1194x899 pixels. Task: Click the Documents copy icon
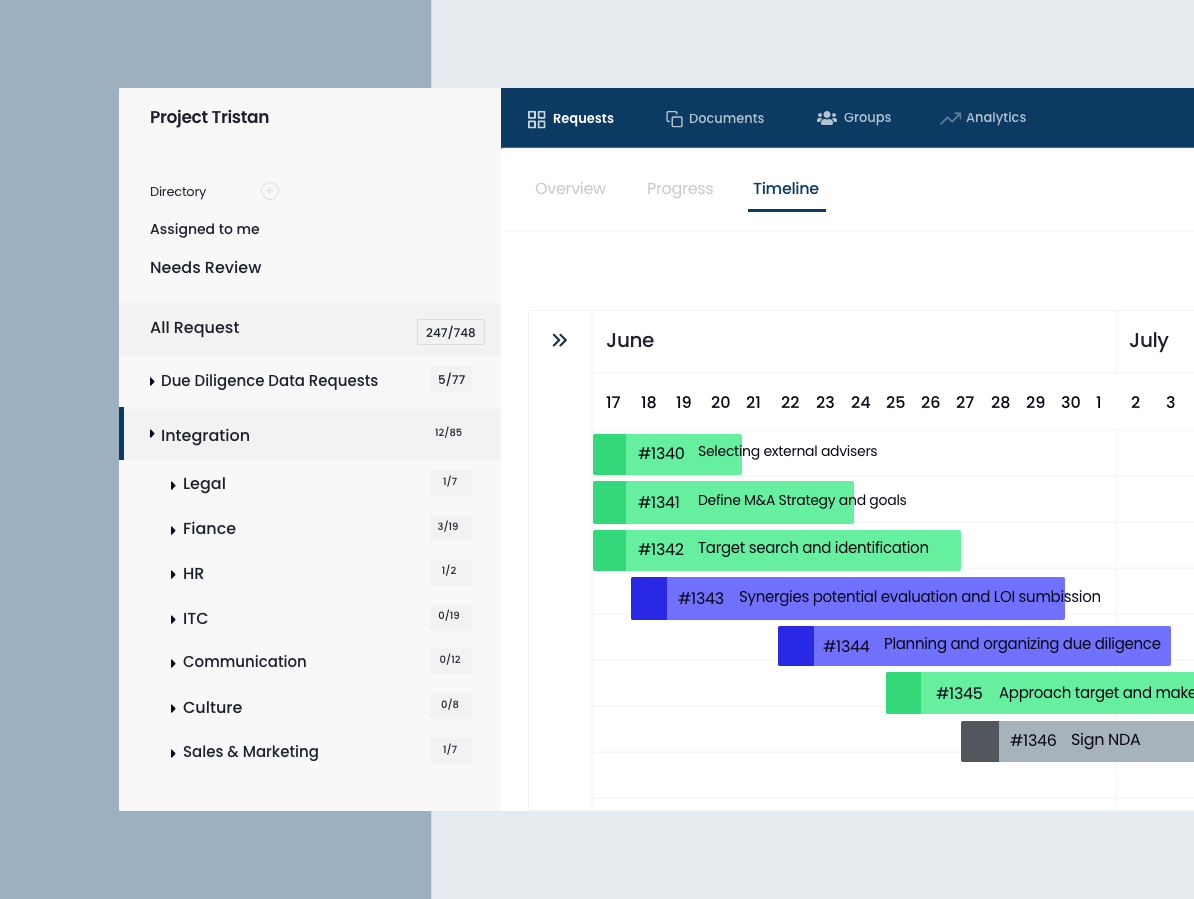pos(674,119)
